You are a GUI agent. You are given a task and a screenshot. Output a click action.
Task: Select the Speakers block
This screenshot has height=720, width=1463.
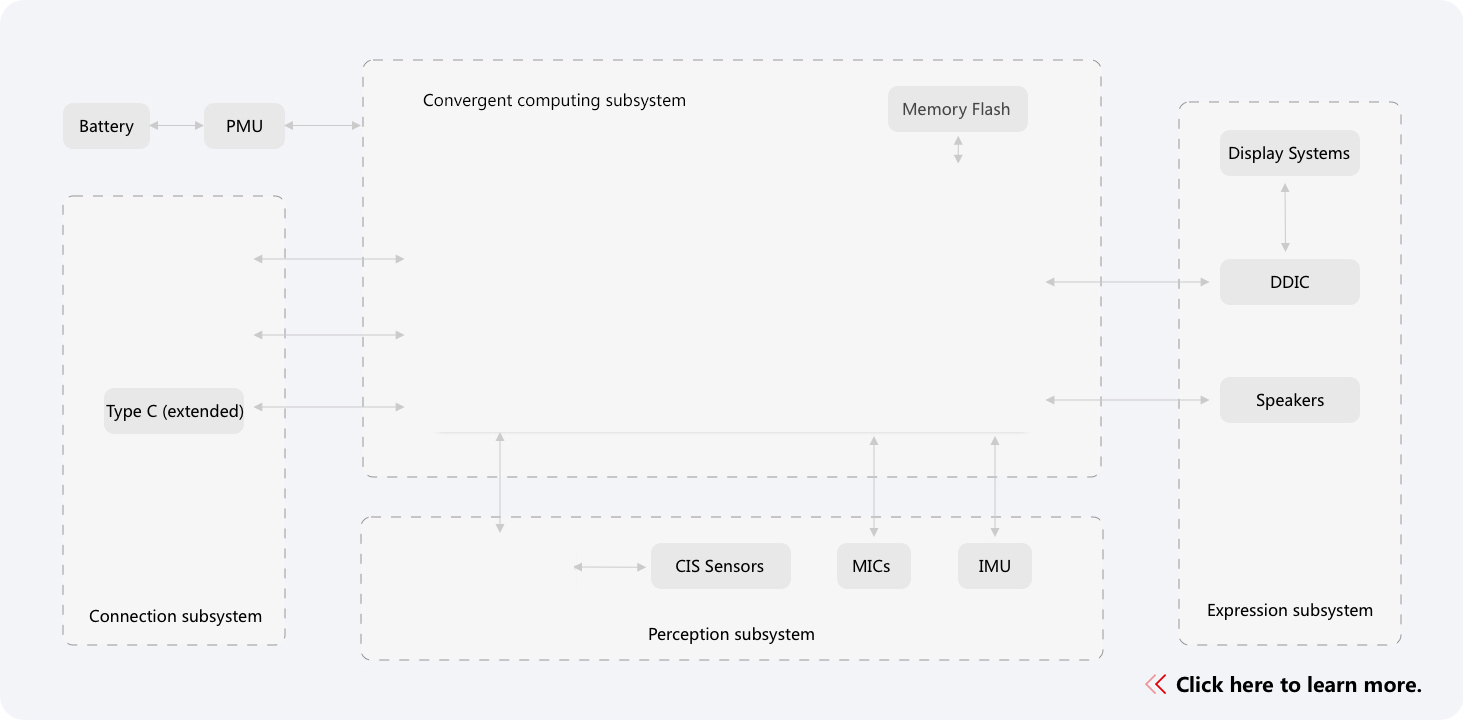[x=1289, y=400]
